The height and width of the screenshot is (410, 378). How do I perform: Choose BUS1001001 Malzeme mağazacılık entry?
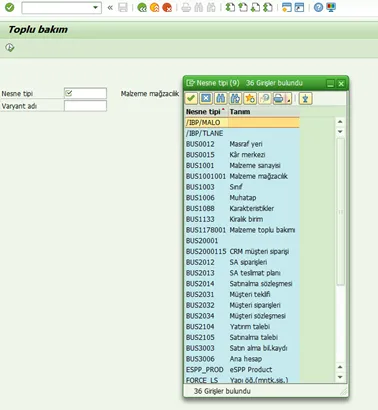point(242,176)
